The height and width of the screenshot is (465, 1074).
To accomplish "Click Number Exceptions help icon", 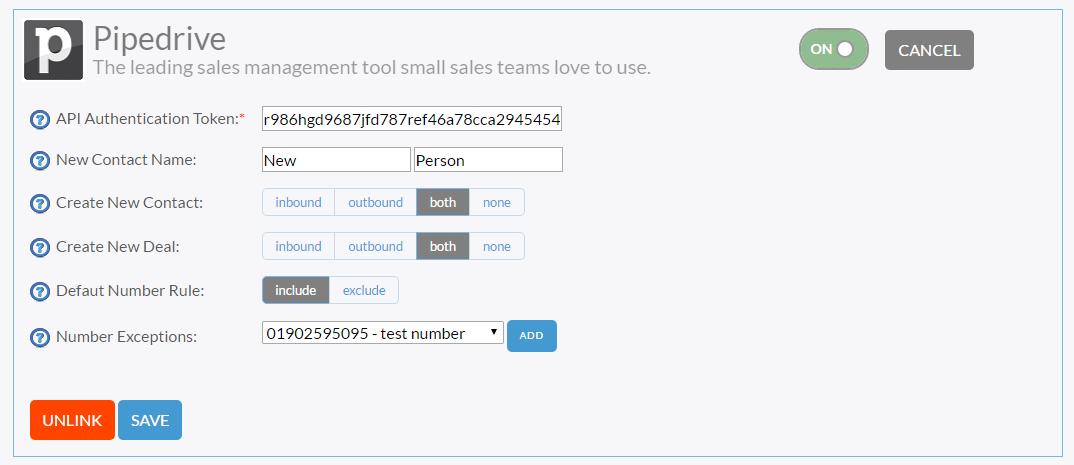I will tap(40, 337).
